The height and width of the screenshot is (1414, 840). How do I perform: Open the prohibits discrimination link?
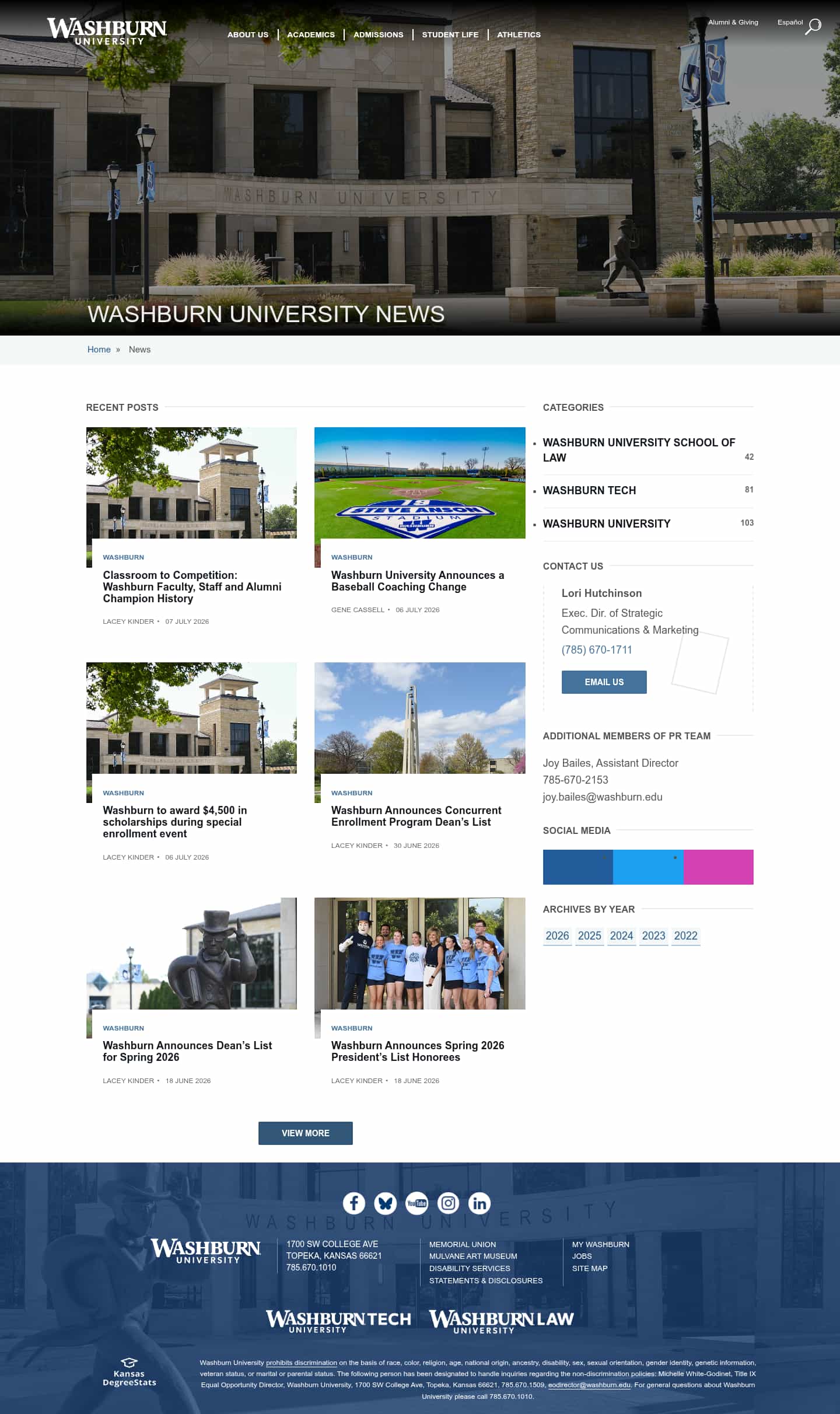click(302, 1363)
